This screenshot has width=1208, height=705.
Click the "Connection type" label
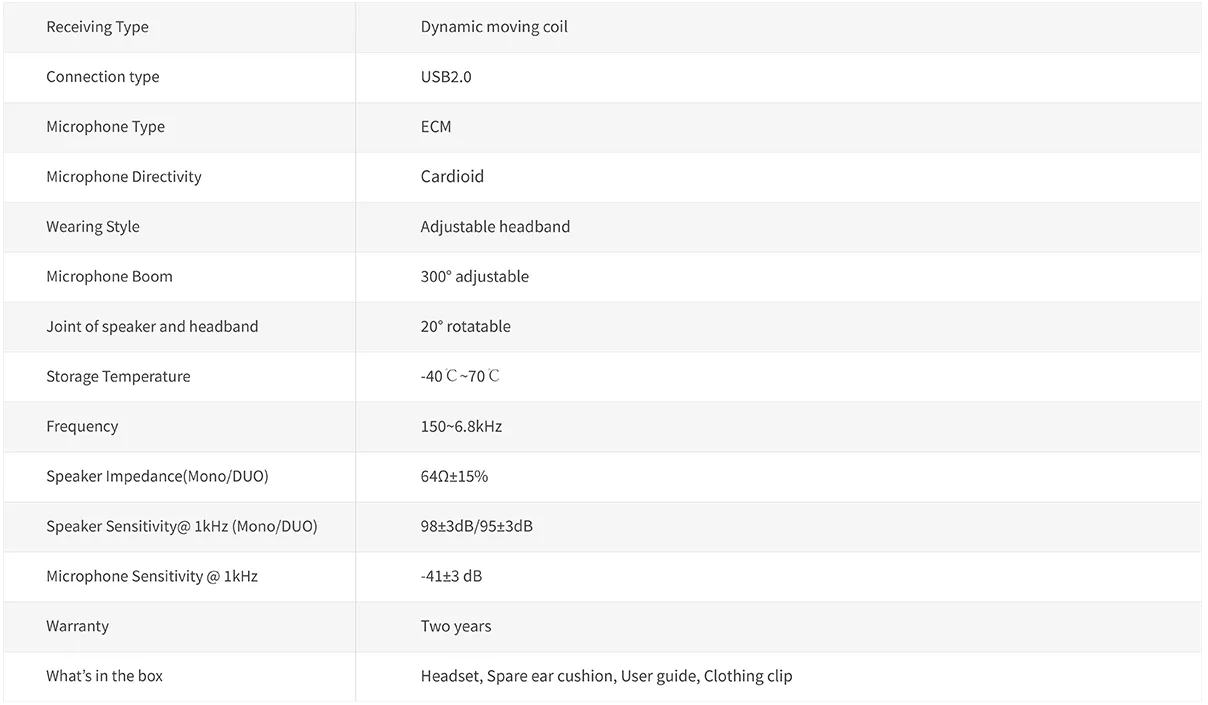pos(102,77)
